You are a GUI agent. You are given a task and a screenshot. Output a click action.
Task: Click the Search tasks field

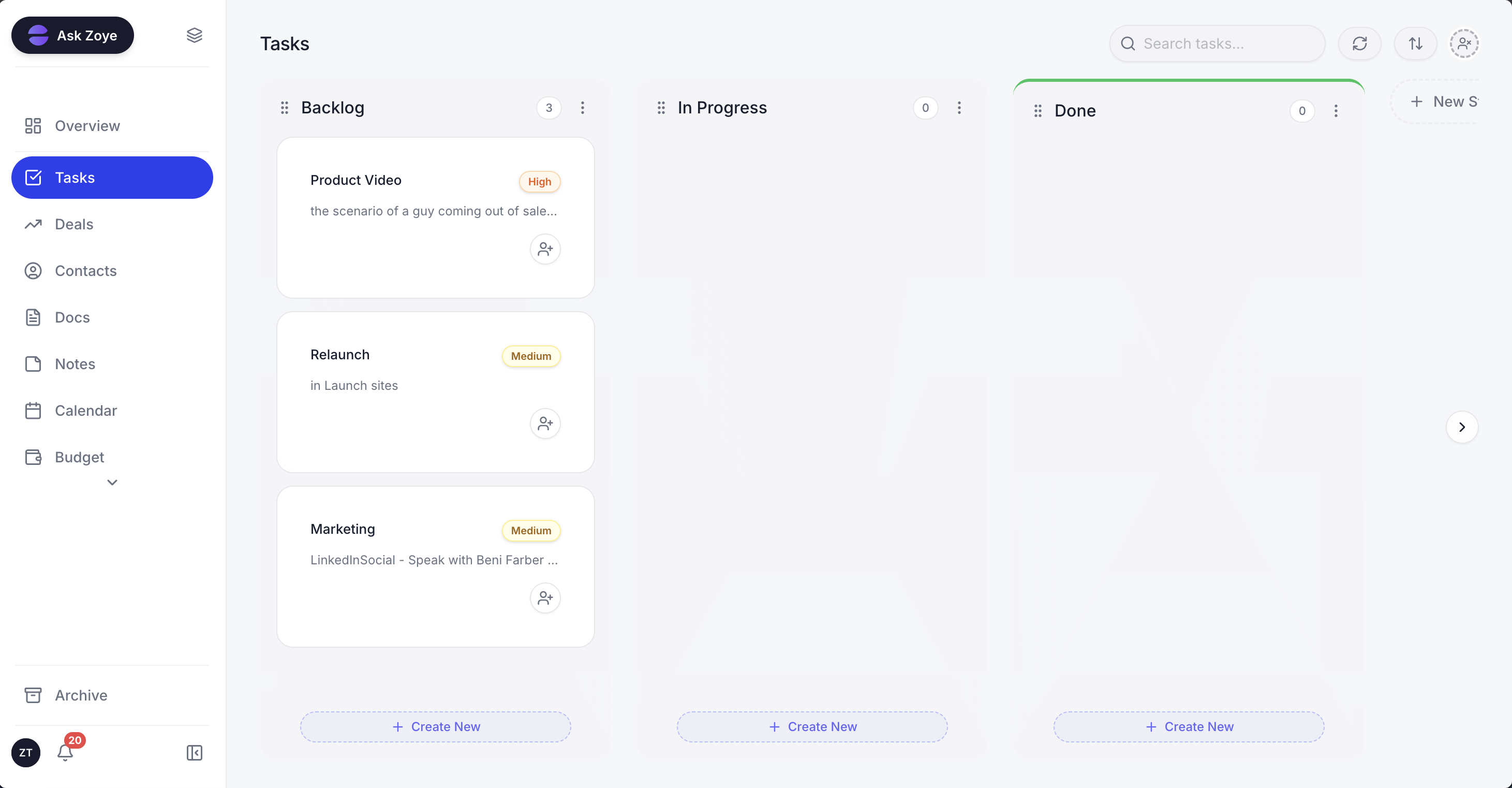click(x=1227, y=43)
